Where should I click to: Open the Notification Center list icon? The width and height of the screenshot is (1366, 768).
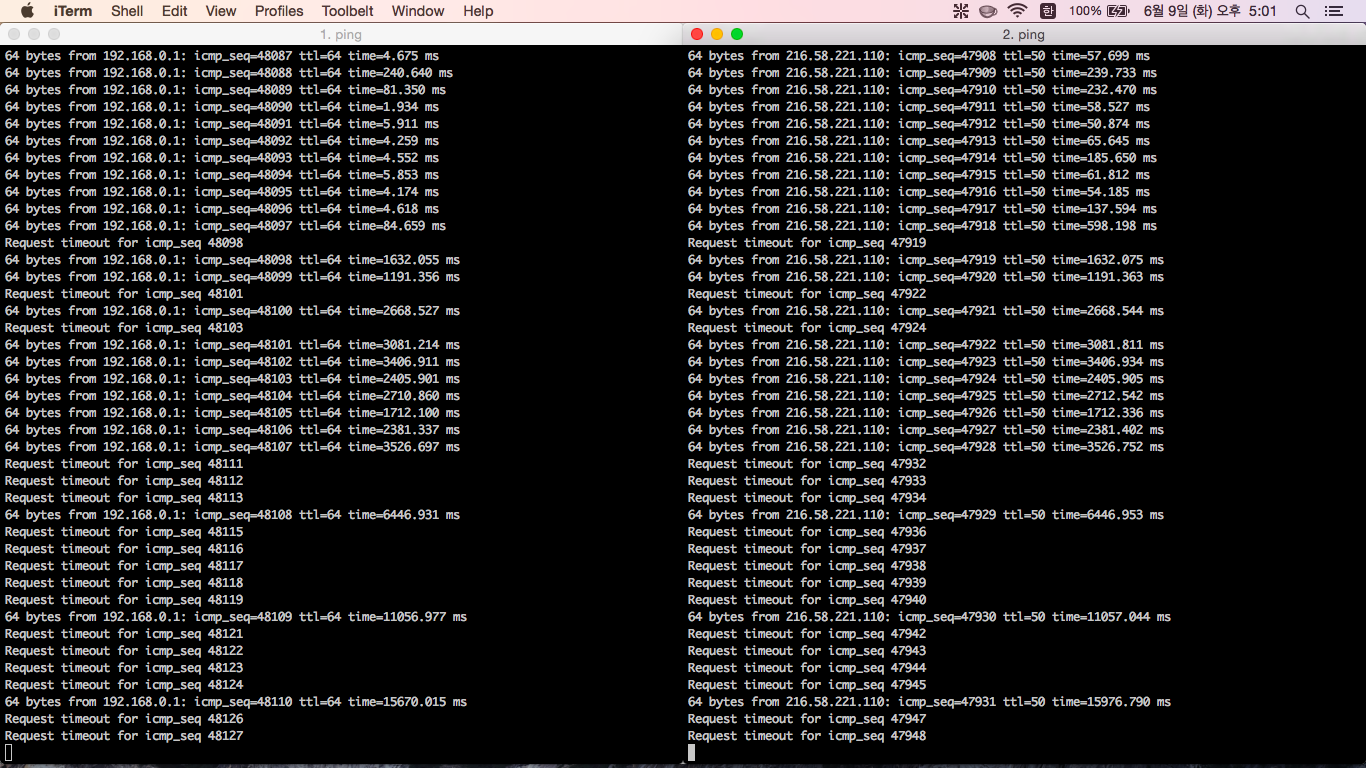[x=1334, y=11]
